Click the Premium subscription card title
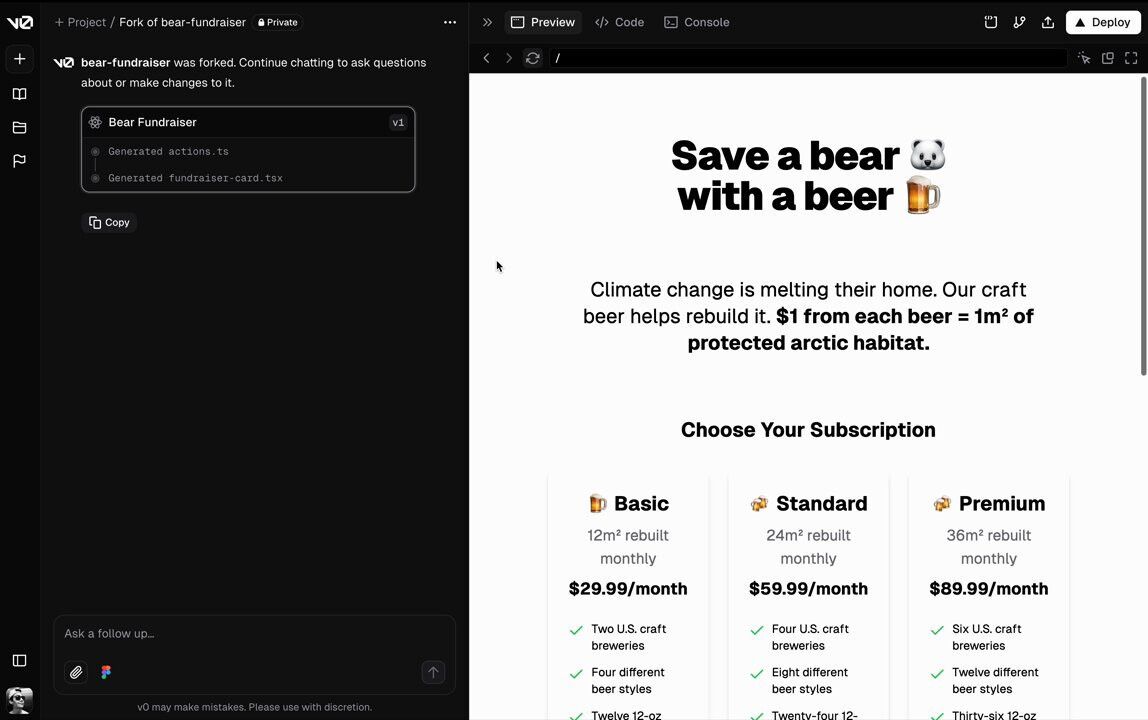 pyautogui.click(x=989, y=504)
